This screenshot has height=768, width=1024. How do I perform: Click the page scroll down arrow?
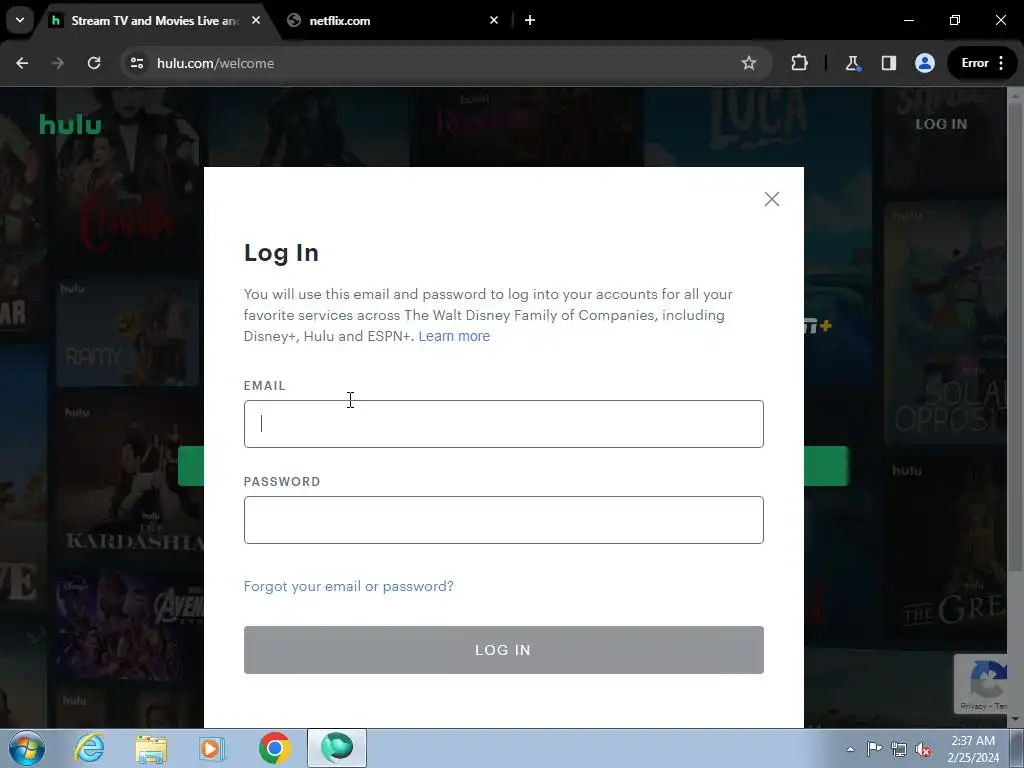pyautogui.click(x=1016, y=719)
